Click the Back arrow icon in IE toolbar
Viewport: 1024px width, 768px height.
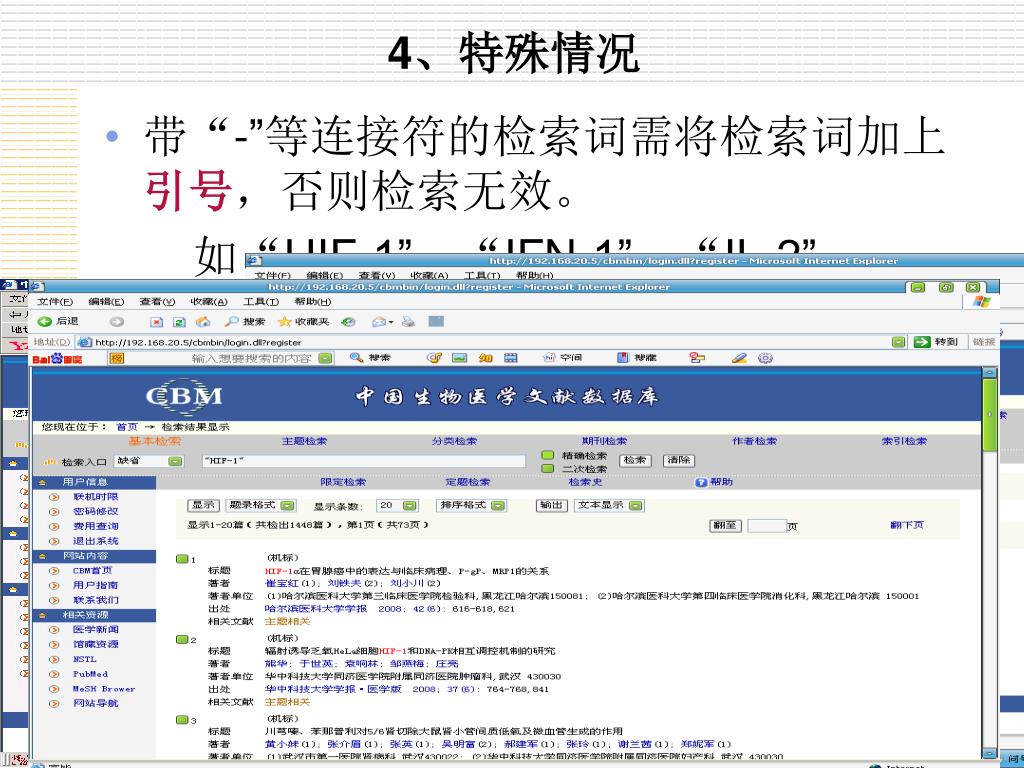click(x=44, y=321)
